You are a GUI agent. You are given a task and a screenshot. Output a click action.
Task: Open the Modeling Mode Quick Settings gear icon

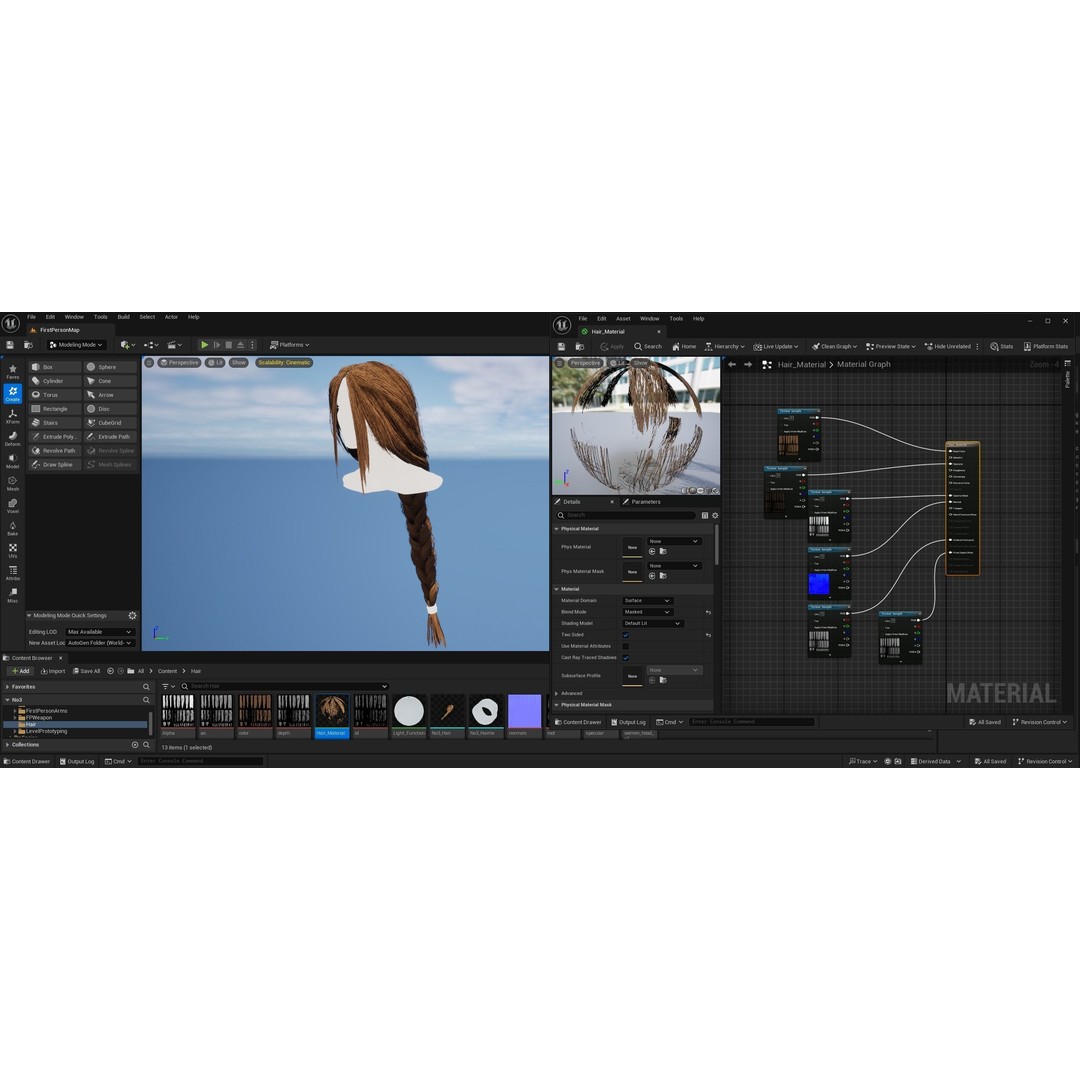pyautogui.click(x=131, y=616)
